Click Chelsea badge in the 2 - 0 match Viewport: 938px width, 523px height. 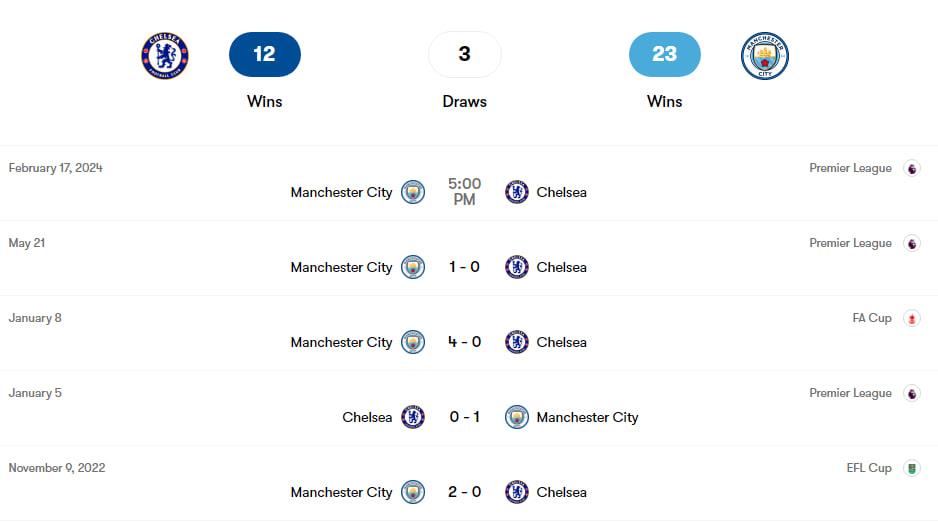pyautogui.click(x=517, y=492)
